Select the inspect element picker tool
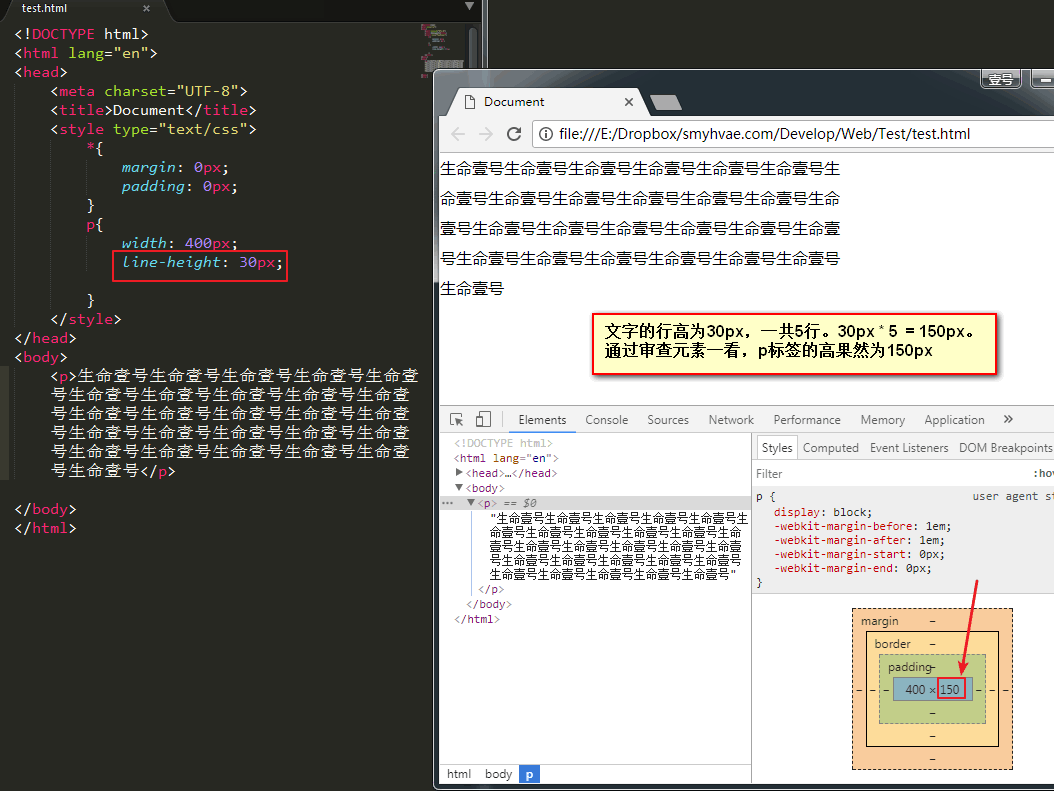The width and height of the screenshot is (1054, 791). tap(456, 419)
